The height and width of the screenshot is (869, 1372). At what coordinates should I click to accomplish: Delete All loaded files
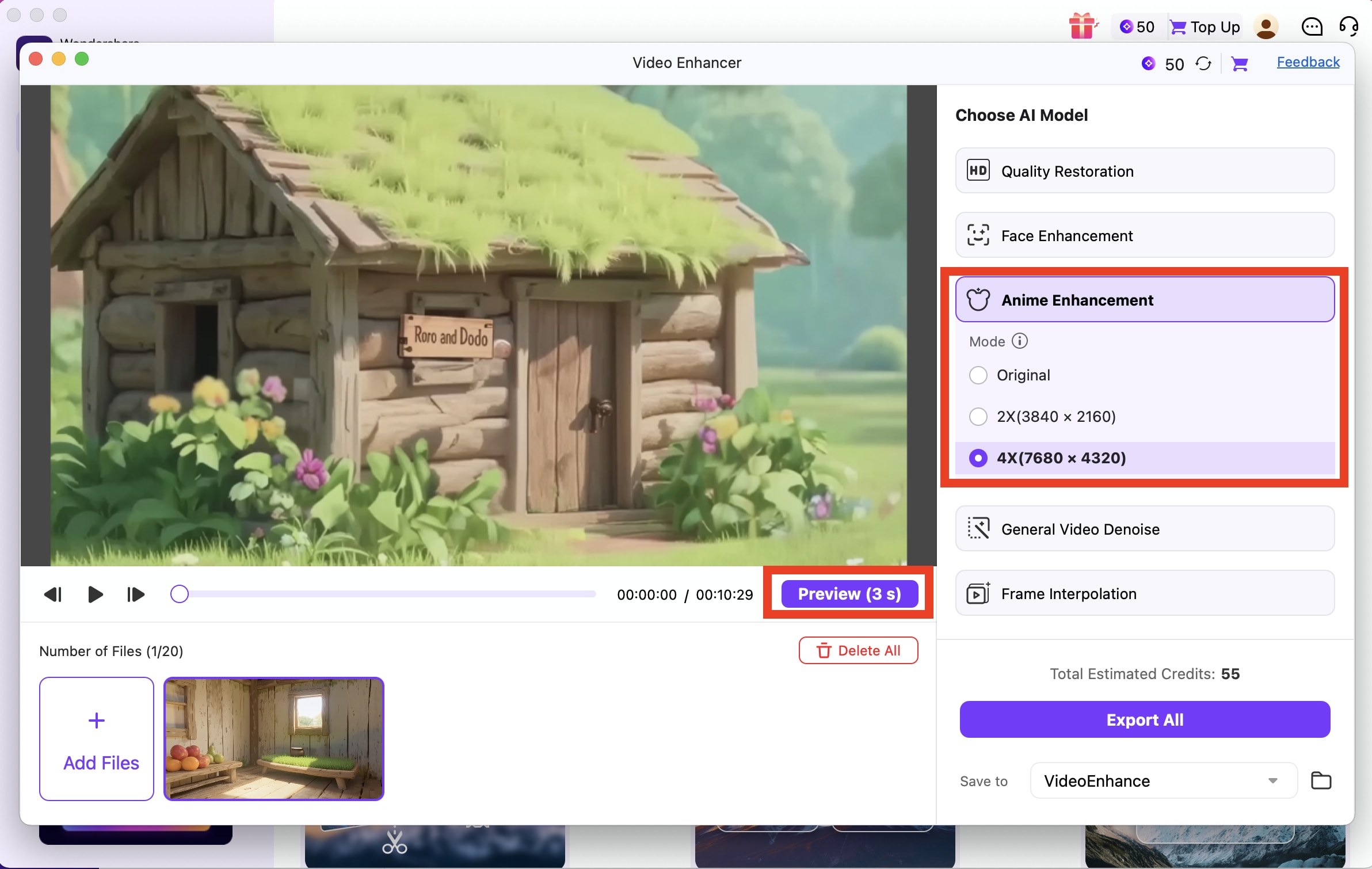point(857,650)
